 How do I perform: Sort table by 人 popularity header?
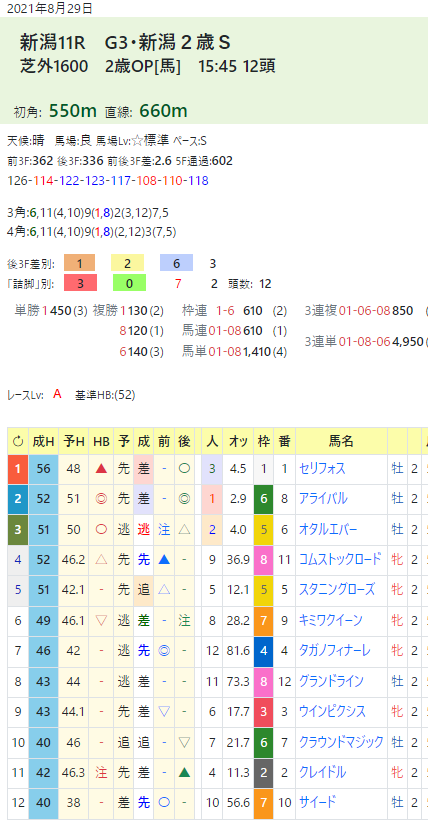[x=212, y=441]
